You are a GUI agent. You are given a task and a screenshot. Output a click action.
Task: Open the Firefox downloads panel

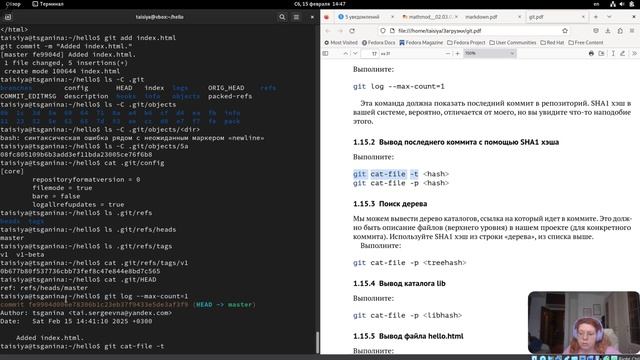608,31
